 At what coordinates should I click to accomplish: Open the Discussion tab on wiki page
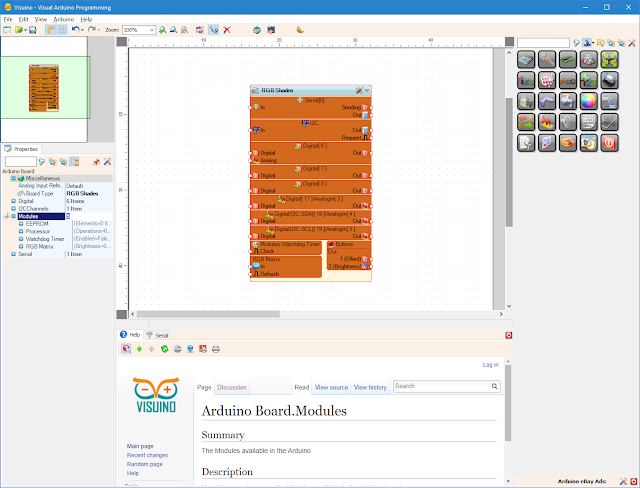pos(232,387)
